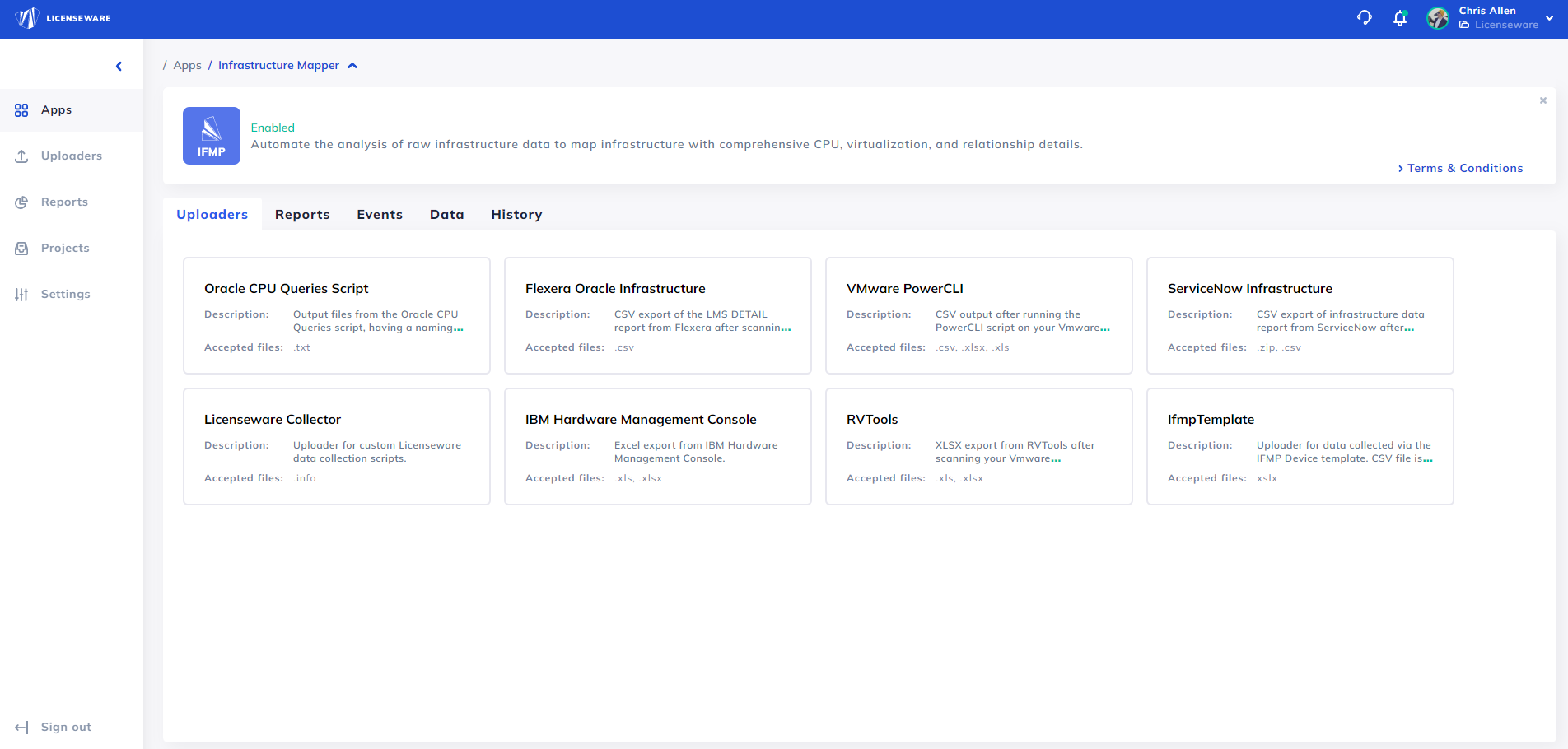Viewport: 1568px width, 749px height.
Task: Click the Reports pie chart icon in sidebar
Action: 21,202
